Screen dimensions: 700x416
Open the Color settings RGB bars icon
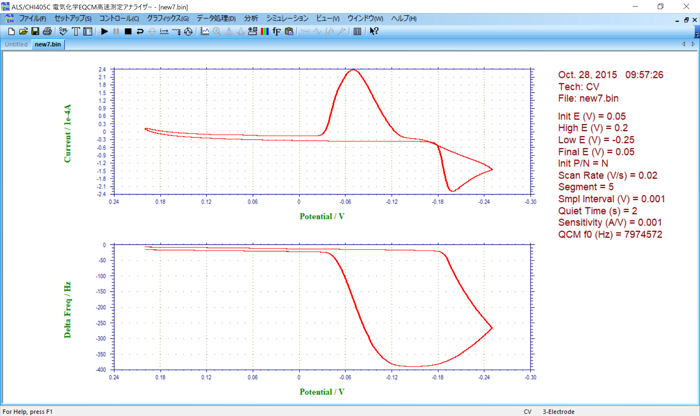pos(265,31)
